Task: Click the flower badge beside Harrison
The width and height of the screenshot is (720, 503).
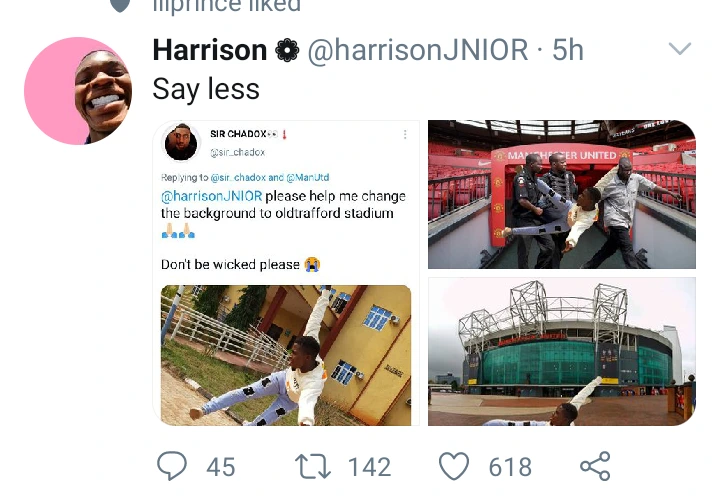Action: pos(287,50)
